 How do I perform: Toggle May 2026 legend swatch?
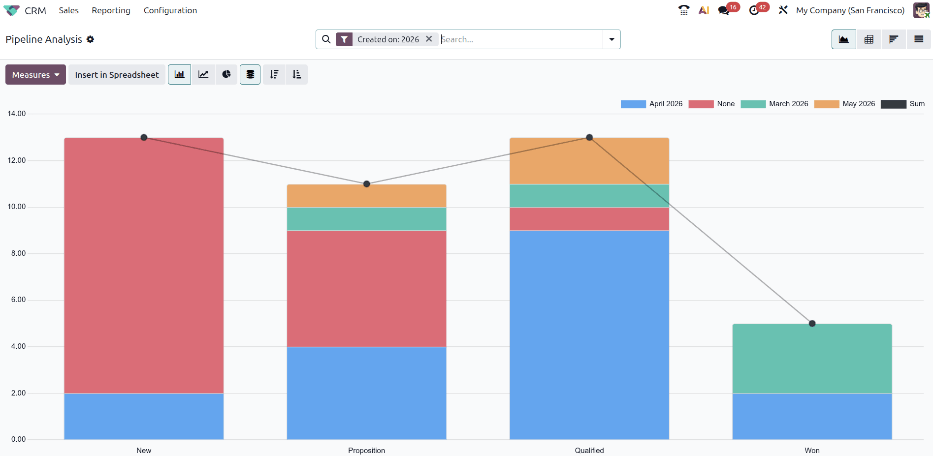(x=826, y=104)
